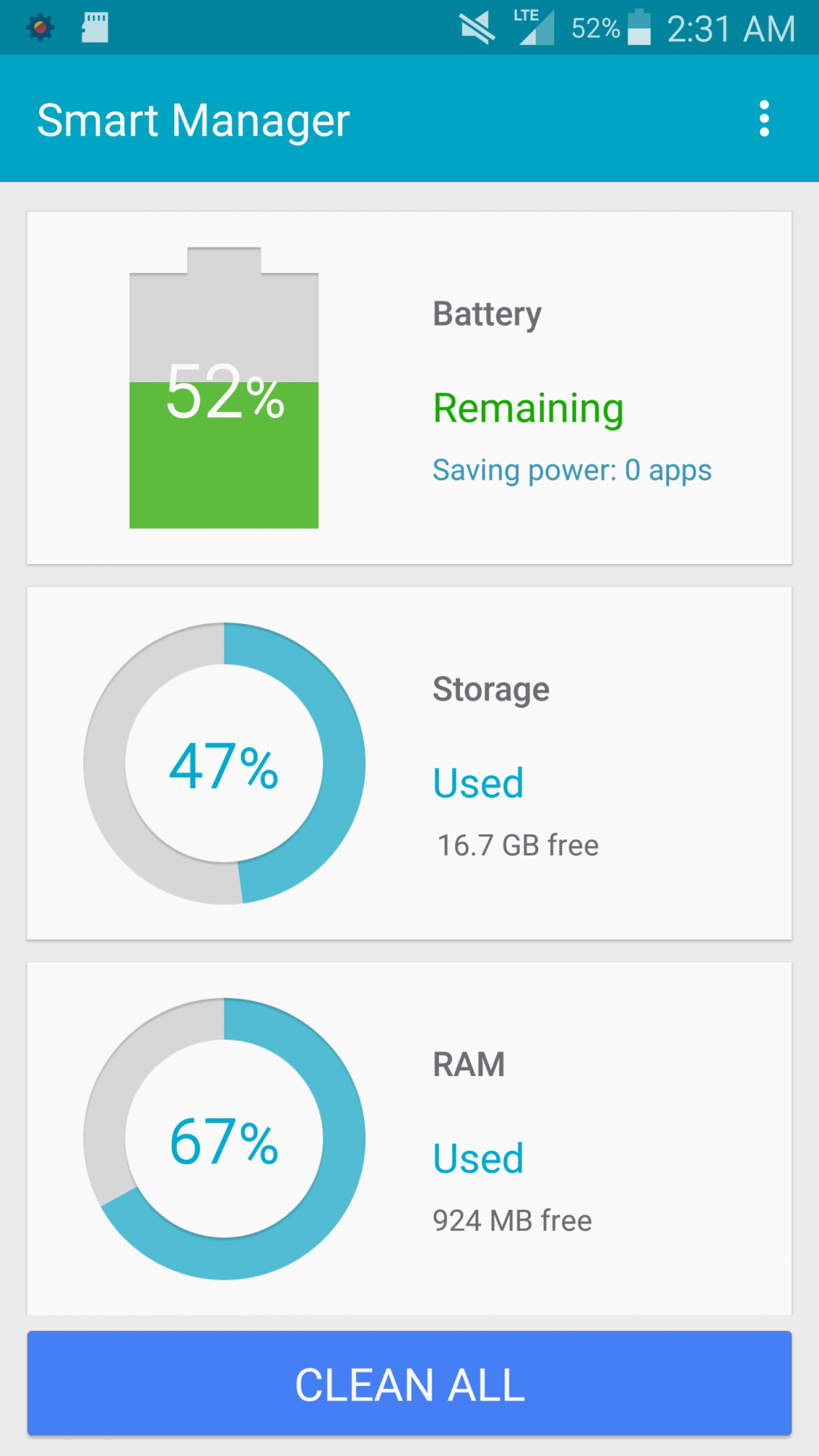Tap the gear debug notification icon
Viewport: 819px width, 1456px height.
pyautogui.click(x=40, y=28)
